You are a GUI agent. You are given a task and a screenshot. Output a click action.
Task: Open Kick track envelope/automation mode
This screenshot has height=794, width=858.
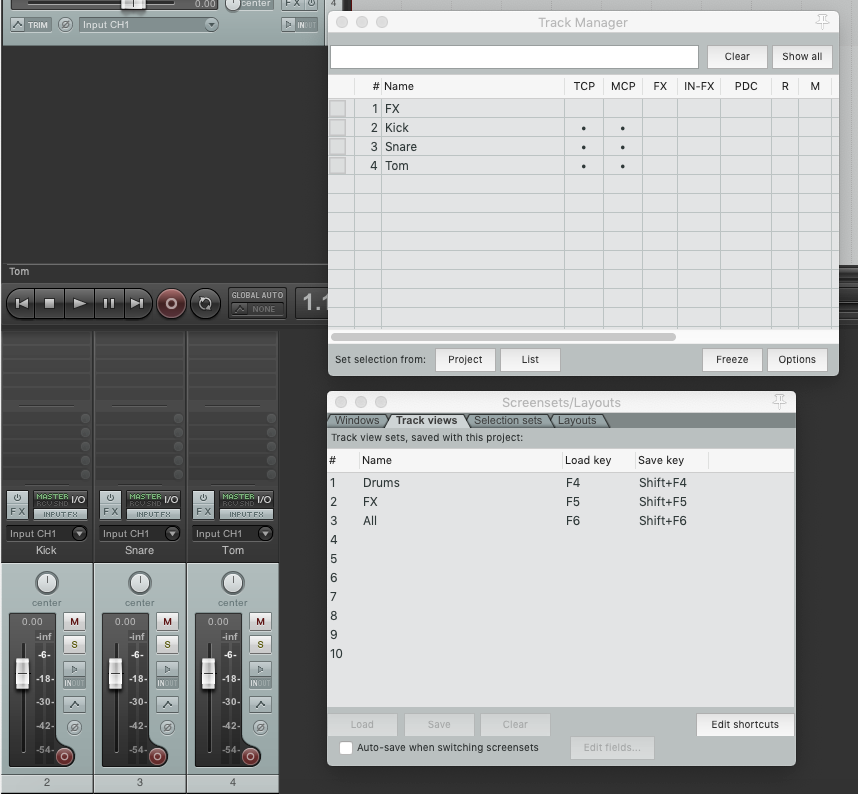pyautogui.click(x=74, y=704)
